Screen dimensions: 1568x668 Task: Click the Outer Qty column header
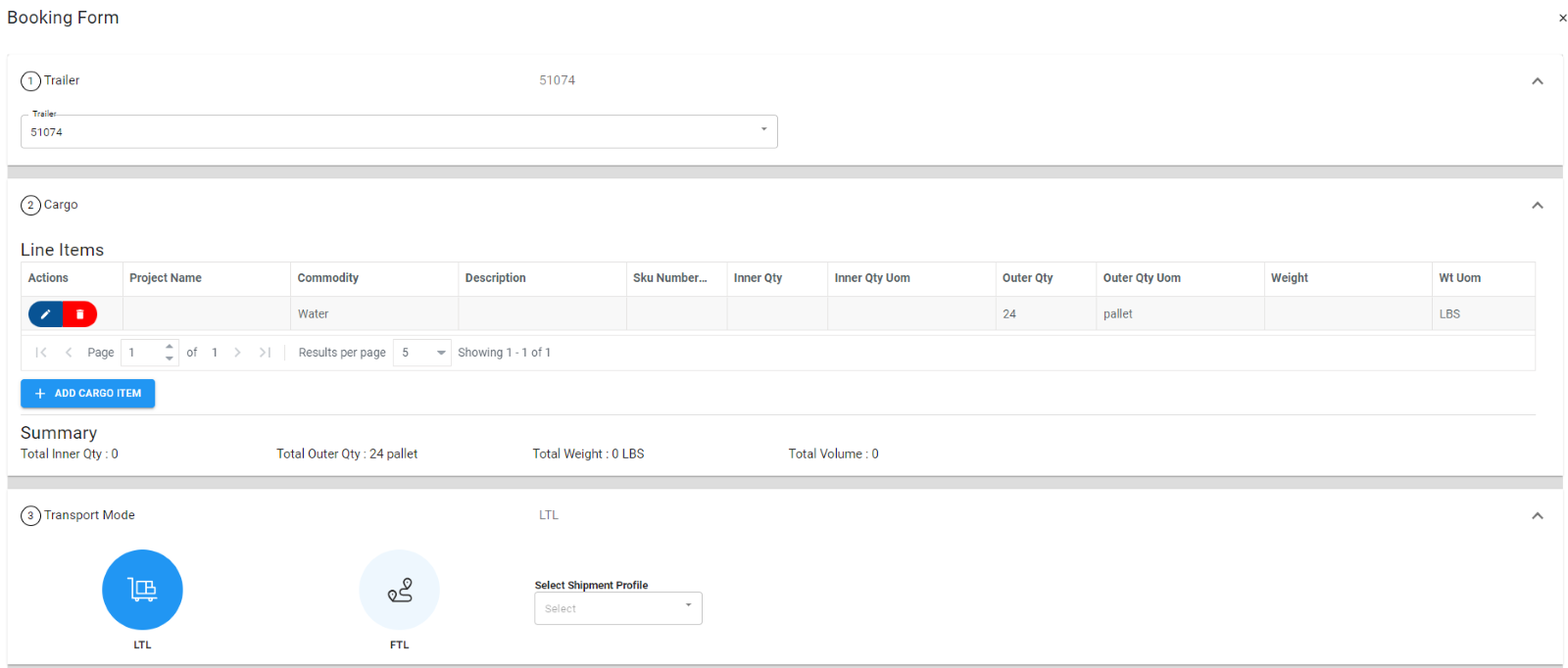tap(1027, 278)
